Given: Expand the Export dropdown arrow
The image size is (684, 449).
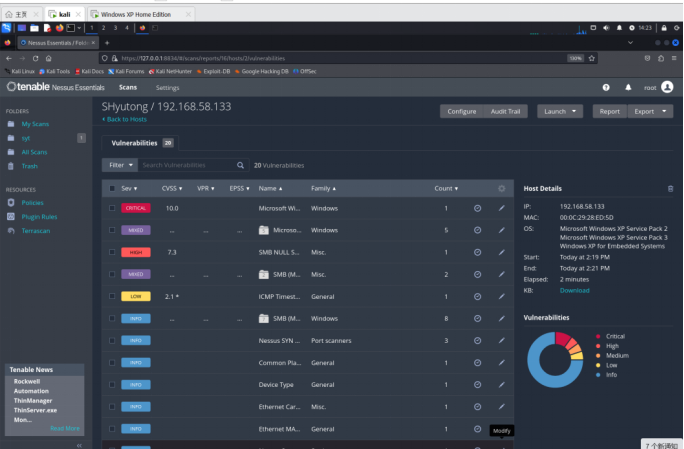Looking at the screenshot, I should click(x=664, y=111).
